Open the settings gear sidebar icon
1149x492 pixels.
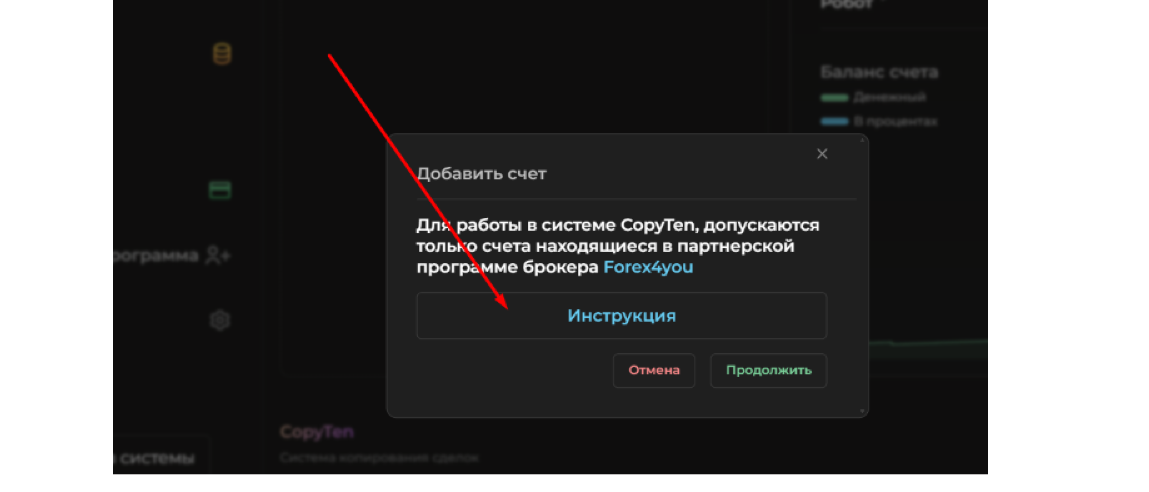(220, 320)
